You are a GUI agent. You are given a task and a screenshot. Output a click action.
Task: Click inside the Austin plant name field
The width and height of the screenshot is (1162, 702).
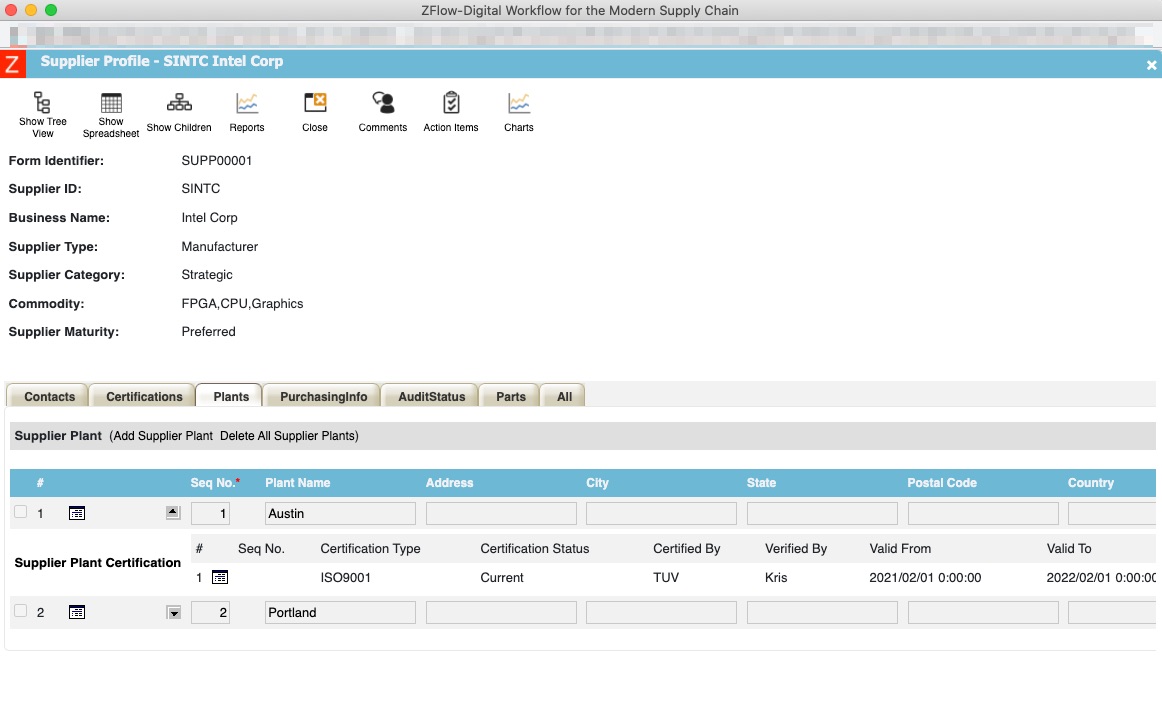click(339, 512)
